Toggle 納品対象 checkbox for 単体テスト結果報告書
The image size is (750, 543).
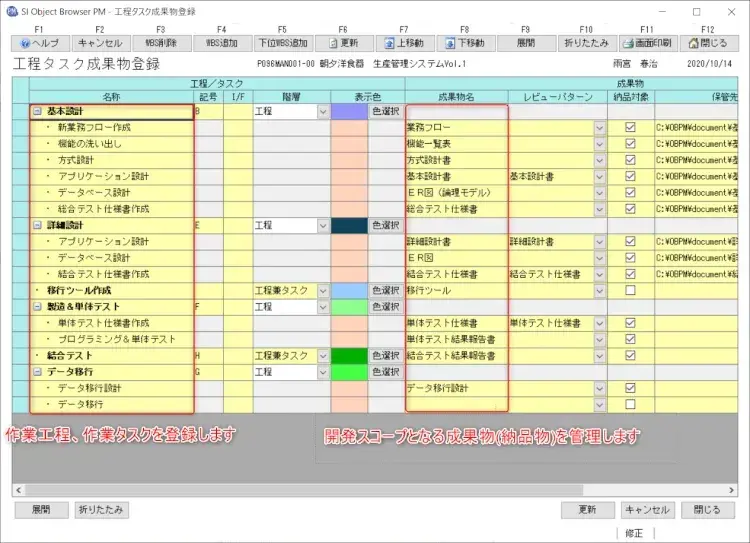tap(630, 339)
